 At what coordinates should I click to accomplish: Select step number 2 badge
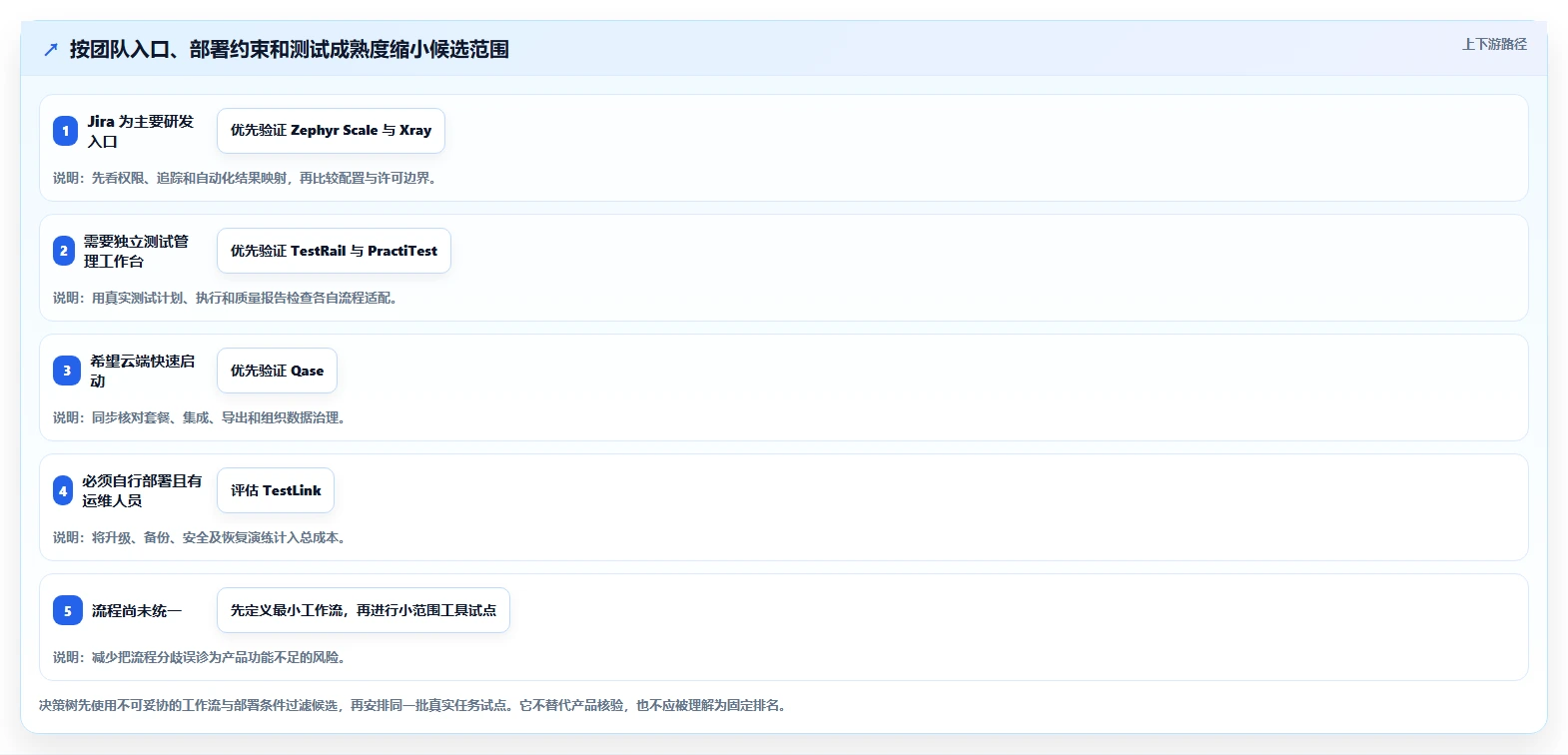coord(64,251)
